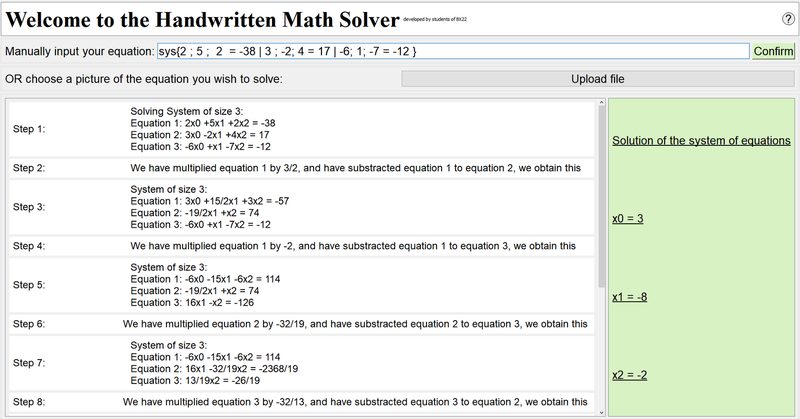This screenshot has width=800, height=419.
Task: Click Step 4 text about multiplying by -2
Action: pyautogui.click(x=353, y=246)
